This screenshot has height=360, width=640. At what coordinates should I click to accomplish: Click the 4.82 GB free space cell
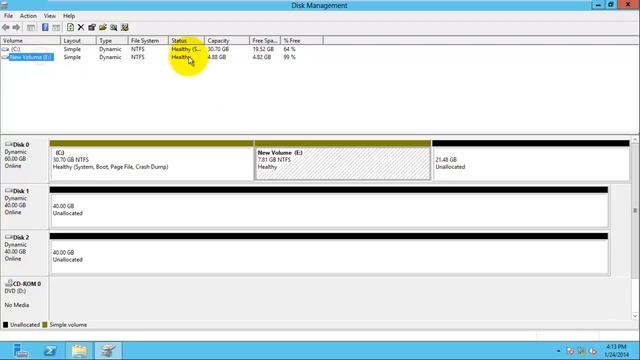(262, 57)
